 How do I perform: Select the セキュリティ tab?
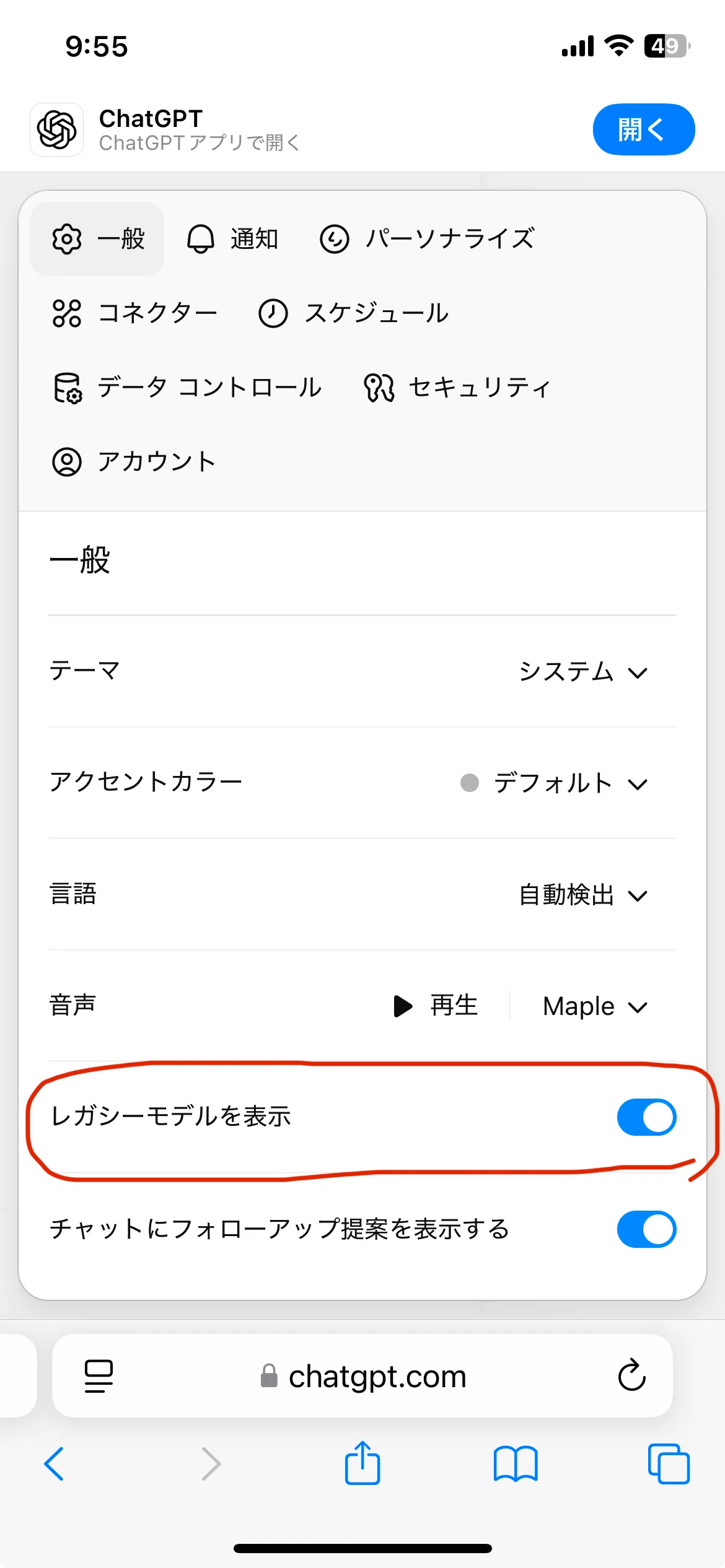tap(457, 388)
